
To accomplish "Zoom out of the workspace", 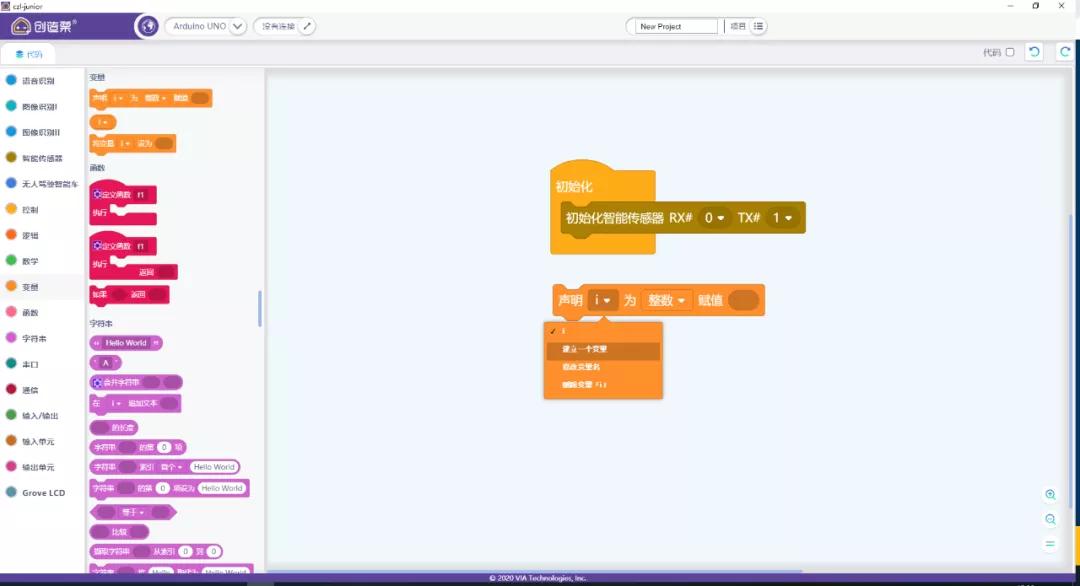I will pyautogui.click(x=1050, y=519).
